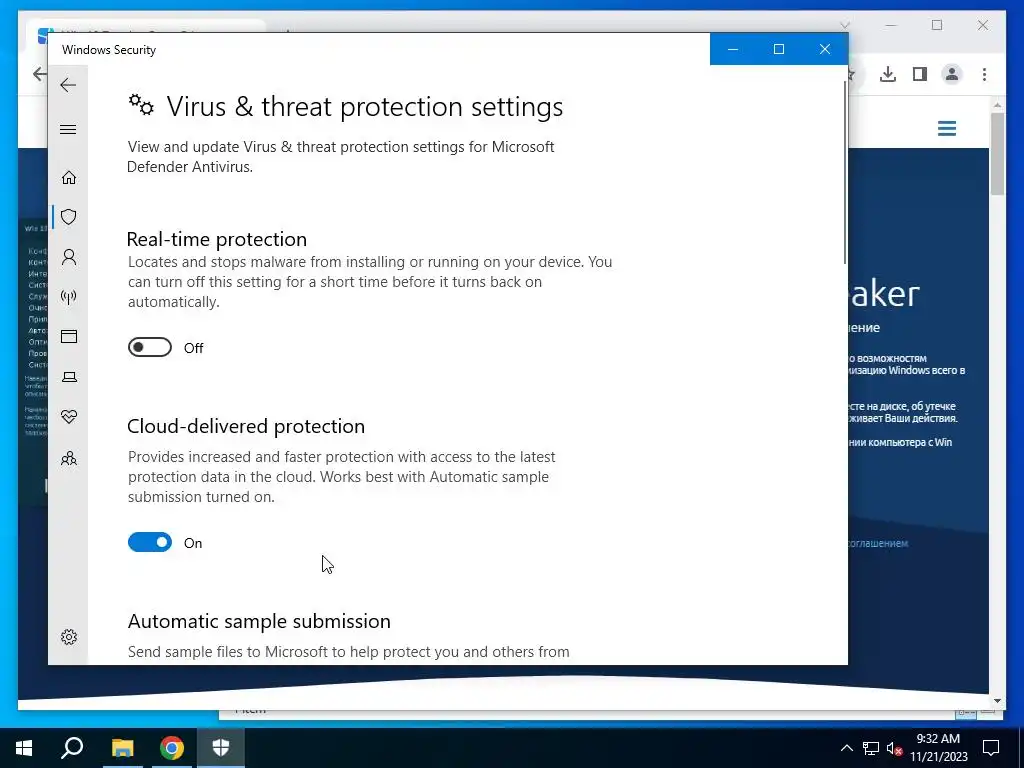The width and height of the screenshot is (1024, 768).
Task: Open the Home section in Windows Security
Action: tap(69, 178)
